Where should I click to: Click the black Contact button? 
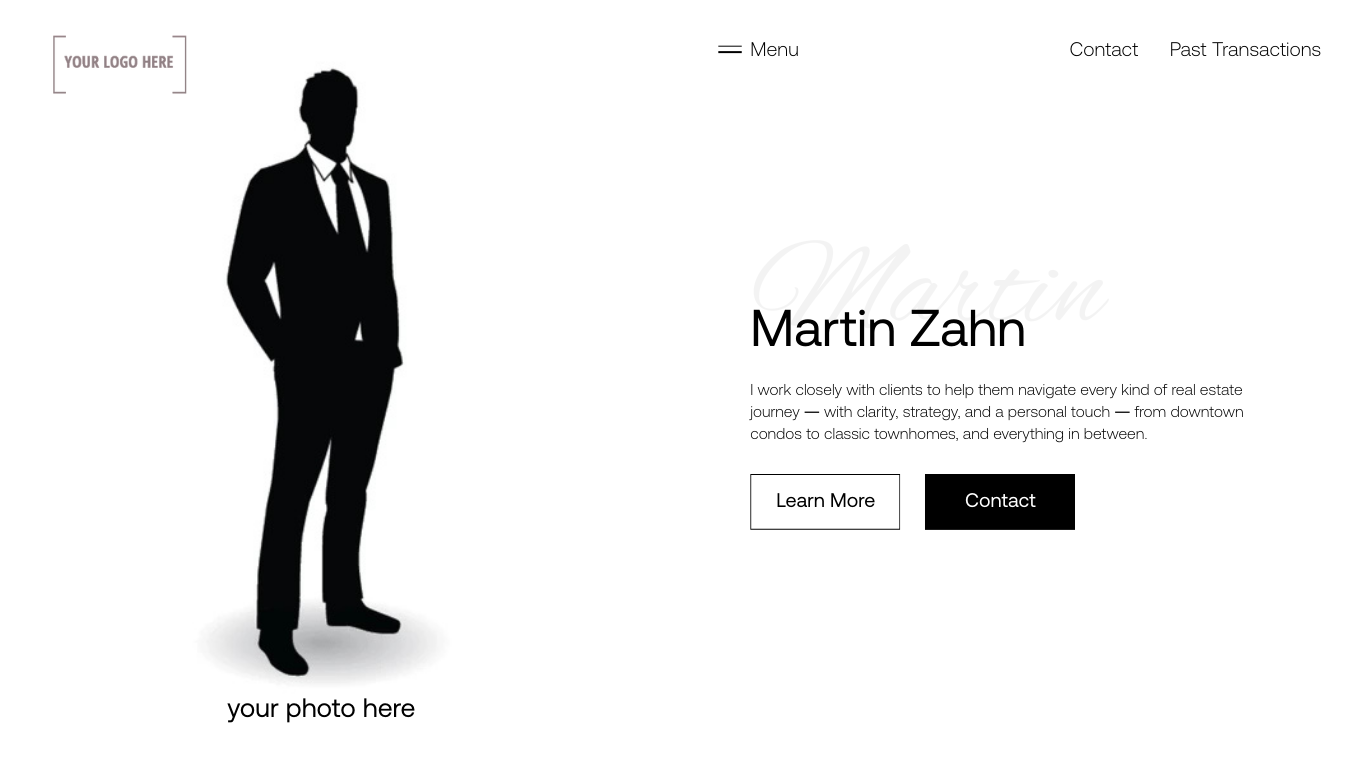(x=1000, y=501)
